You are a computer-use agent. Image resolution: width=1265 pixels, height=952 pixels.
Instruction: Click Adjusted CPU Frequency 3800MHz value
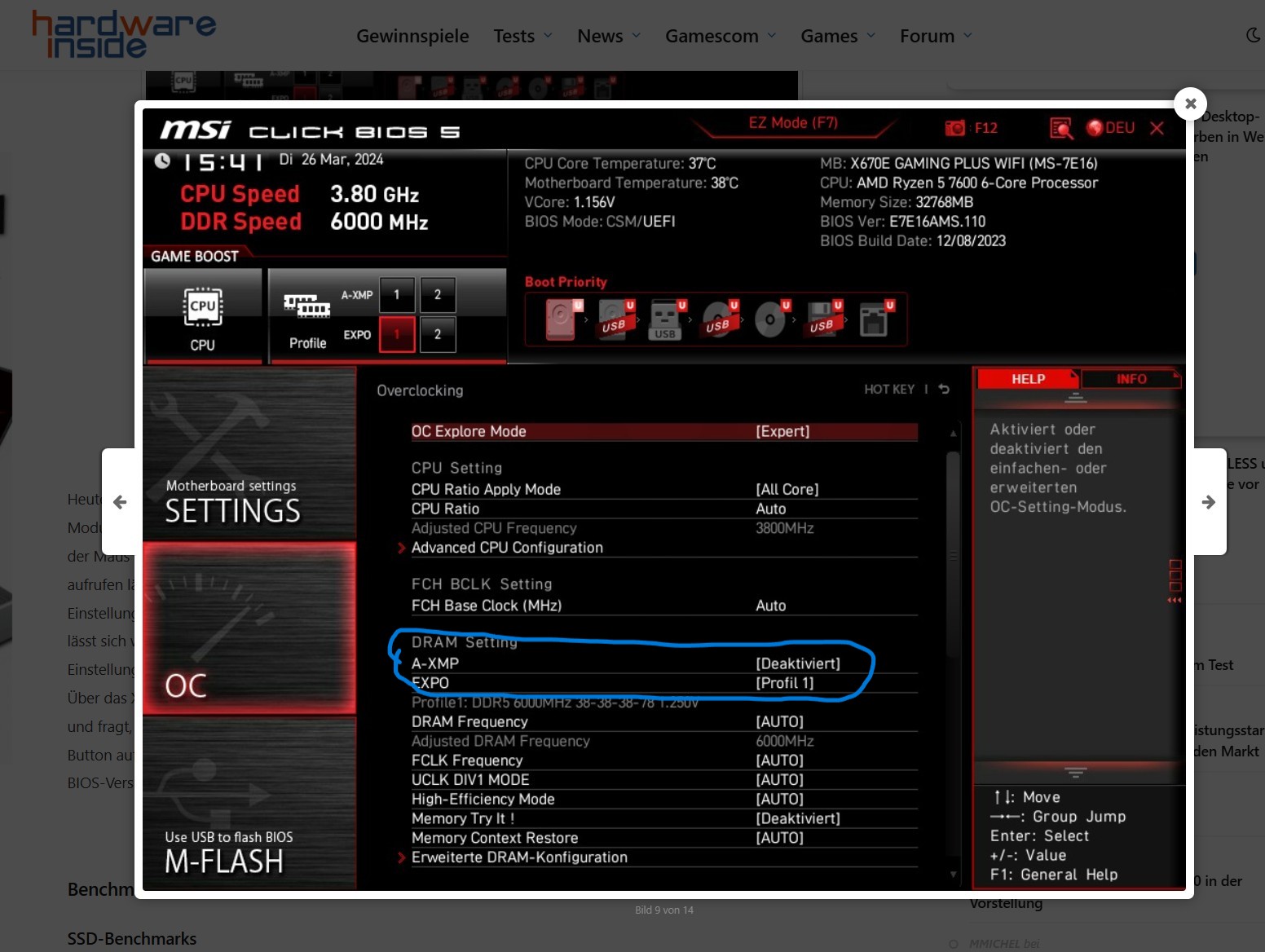click(x=785, y=528)
